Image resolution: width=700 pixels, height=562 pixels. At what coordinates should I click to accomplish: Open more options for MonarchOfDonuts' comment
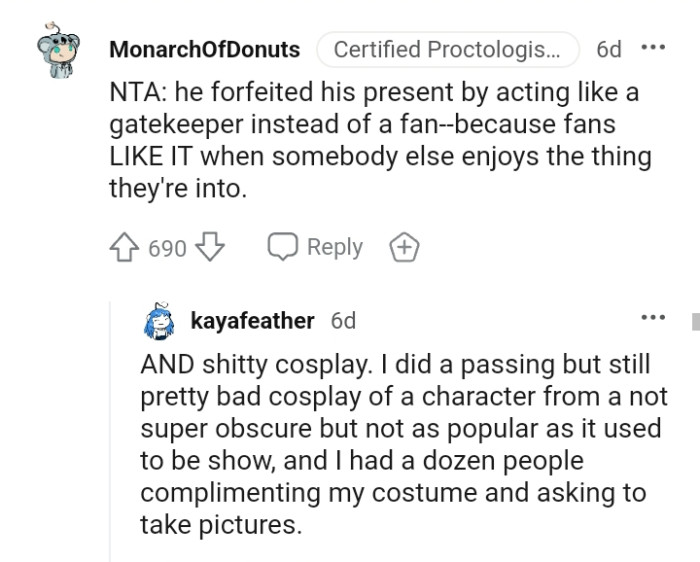pyautogui.click(x=653, y=48)
